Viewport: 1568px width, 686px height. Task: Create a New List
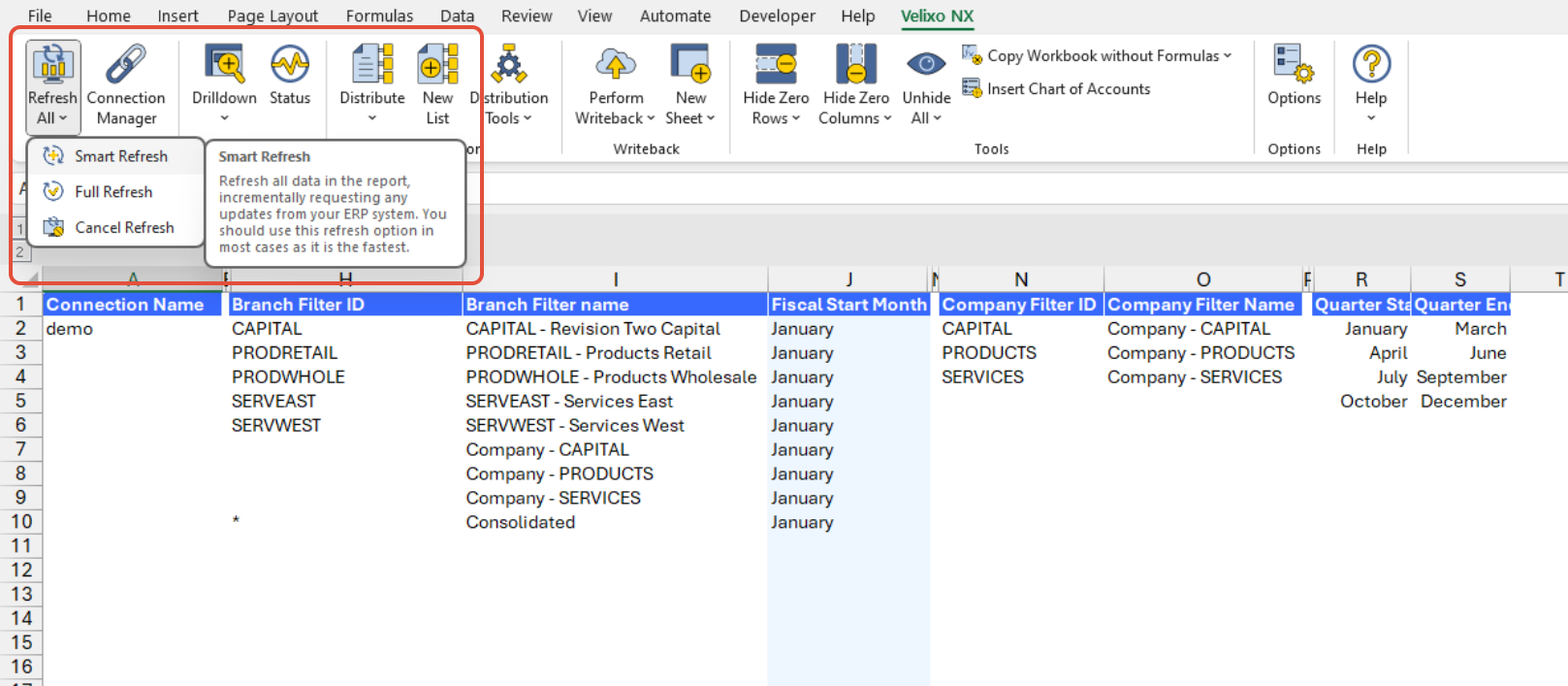pyautogui.click(x=437, y=85)
